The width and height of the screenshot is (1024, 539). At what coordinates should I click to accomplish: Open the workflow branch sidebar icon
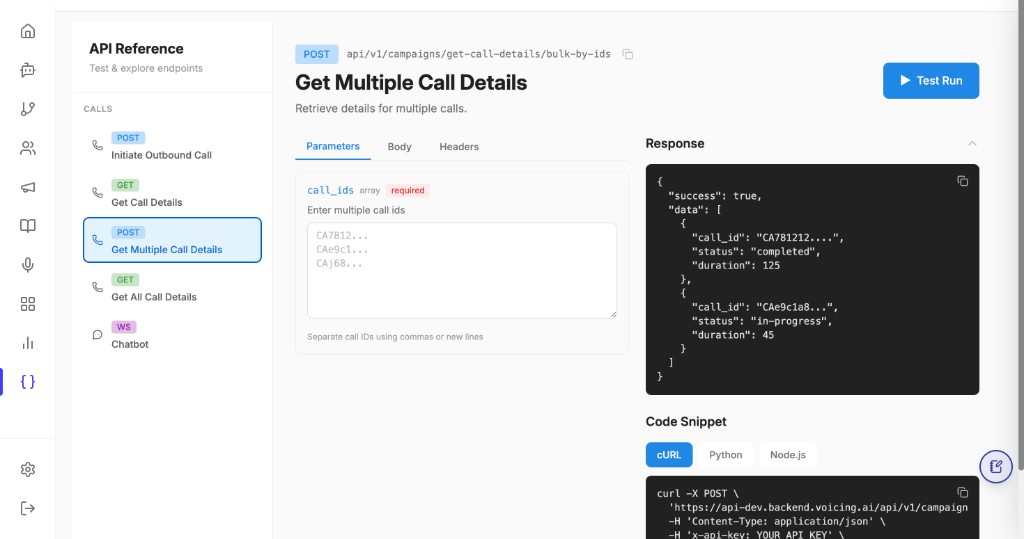click(x=27, y=109)
